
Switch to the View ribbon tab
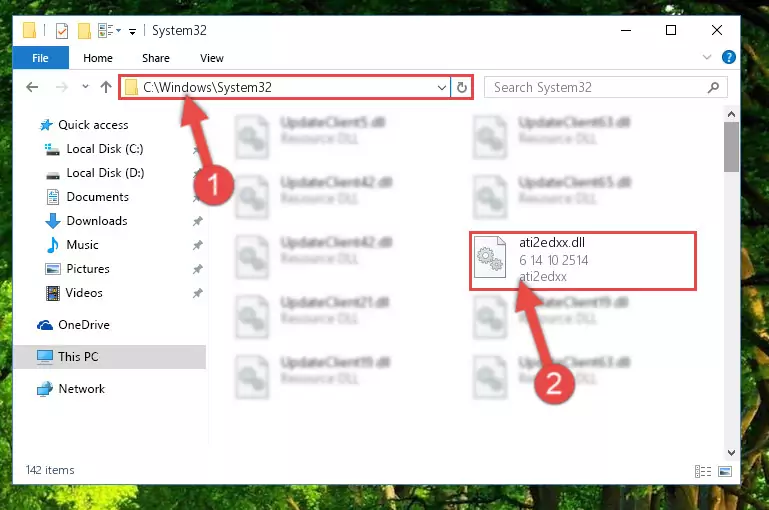(212, 58)
